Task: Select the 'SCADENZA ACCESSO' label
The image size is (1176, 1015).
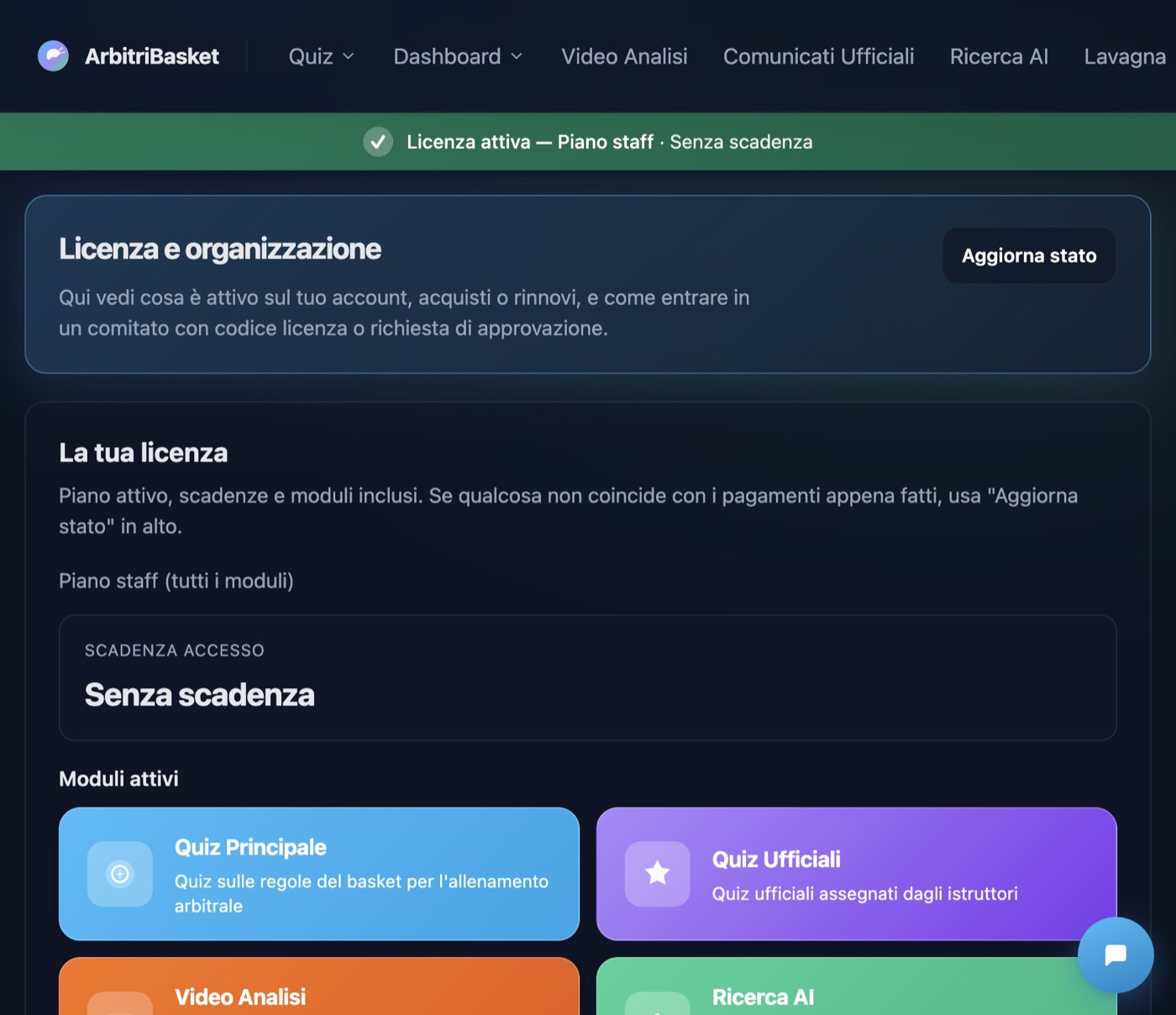Action: tap(175, 650)
